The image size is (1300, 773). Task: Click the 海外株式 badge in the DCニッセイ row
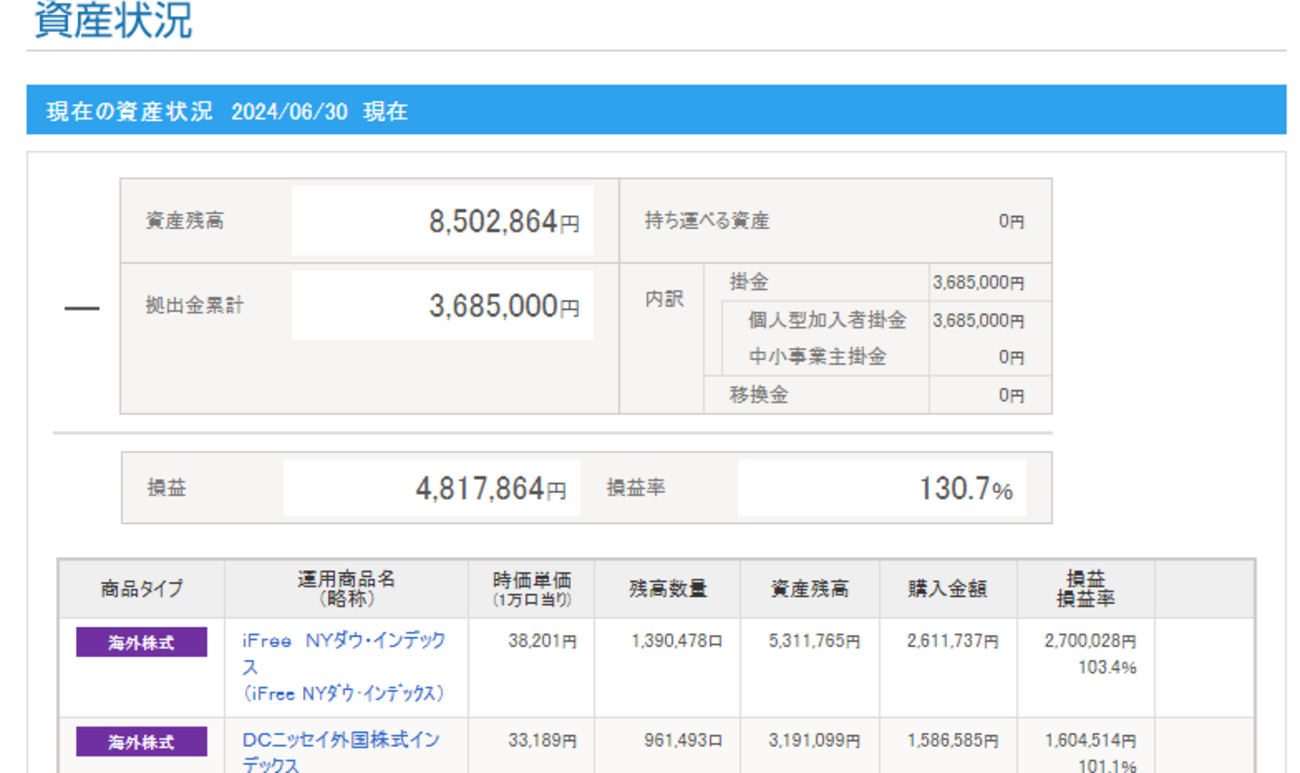[141, 742]
